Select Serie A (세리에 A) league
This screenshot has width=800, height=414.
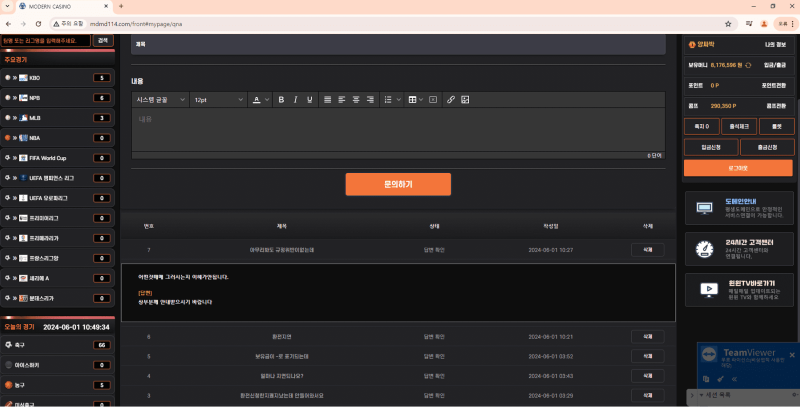(58, 278)
